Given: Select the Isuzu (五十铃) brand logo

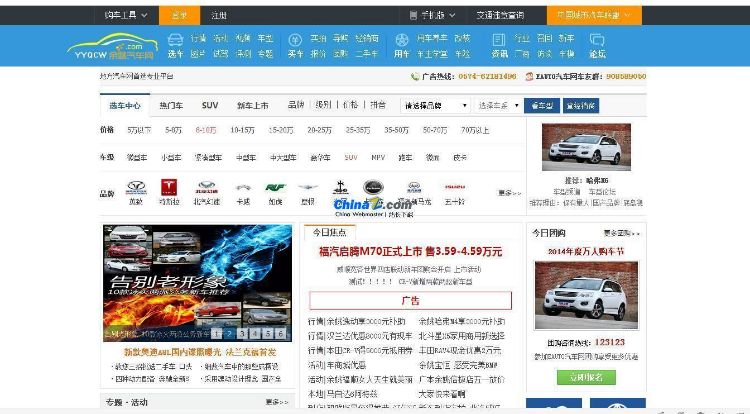Looking at the screenshot, I should (x=454, y=187).
